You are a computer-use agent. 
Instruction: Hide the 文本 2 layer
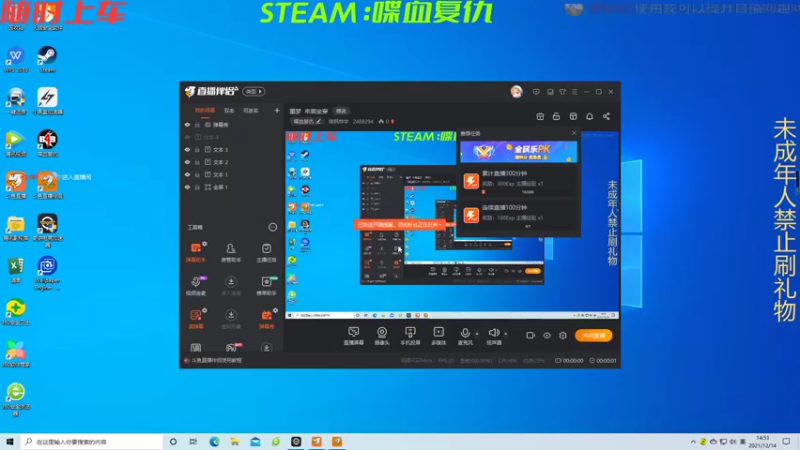pos(187,162)
